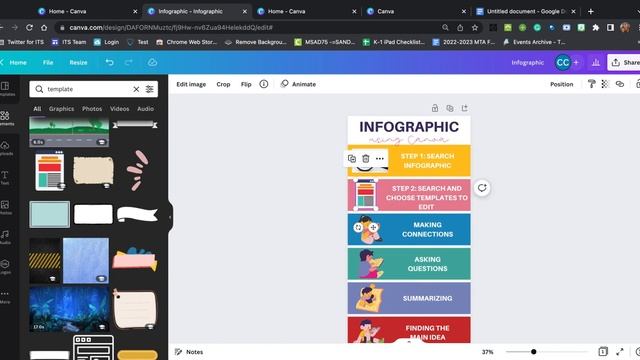
Task: Open the Position panel
Action: coord(561,84)
